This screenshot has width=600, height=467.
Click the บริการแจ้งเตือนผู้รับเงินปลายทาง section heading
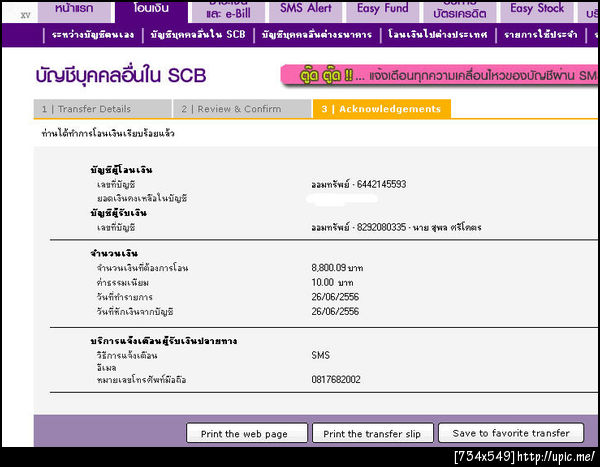point(164,341)
